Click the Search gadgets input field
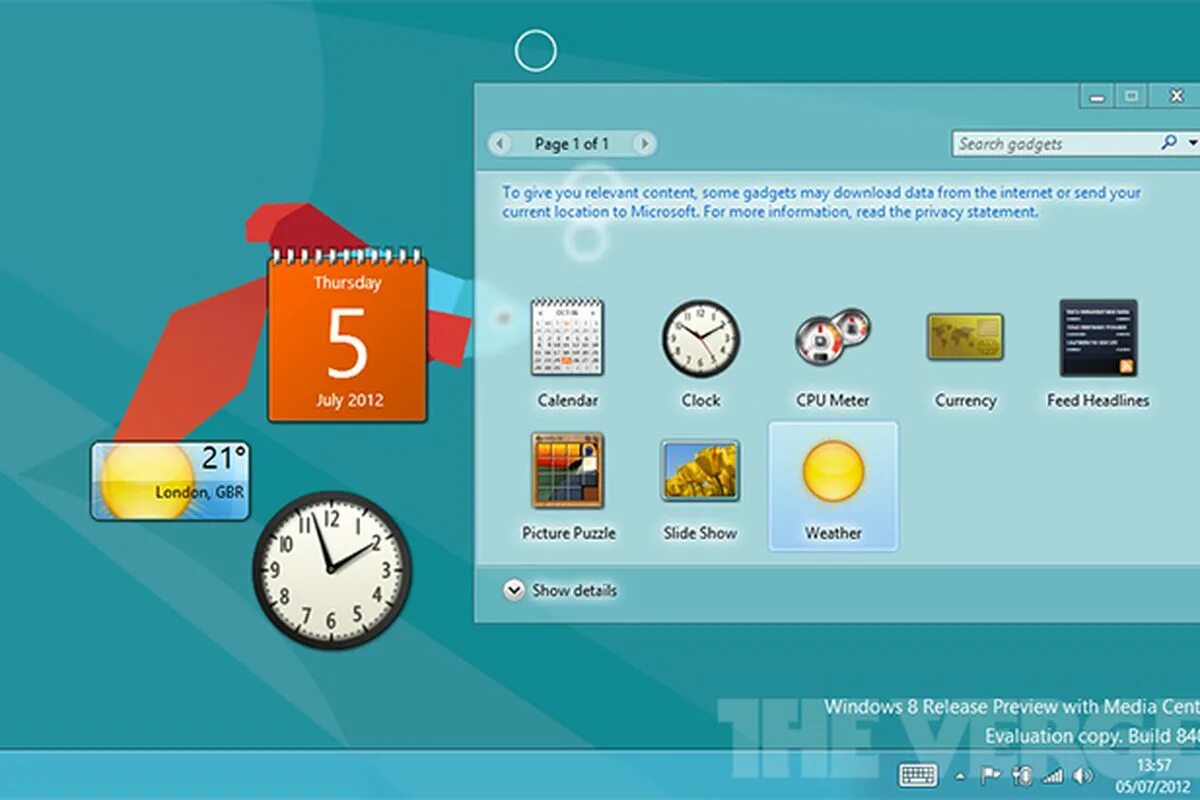The image size is (1200, 800). click(x=1055, y=144)
